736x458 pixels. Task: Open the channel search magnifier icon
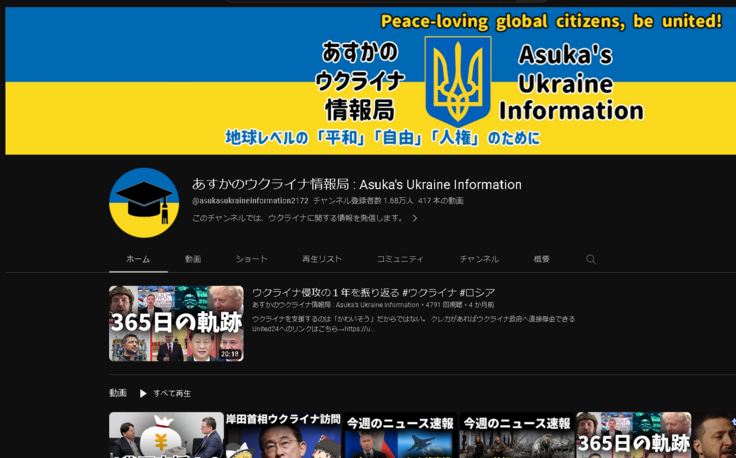[590, 260]
